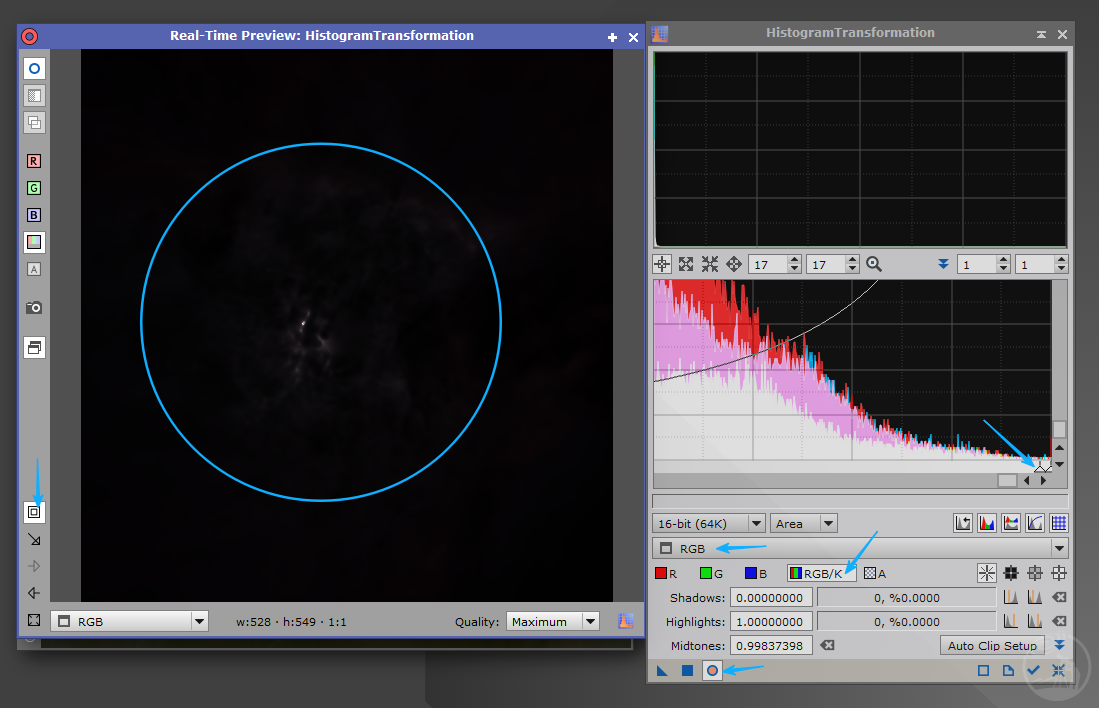
Task: Click the Apply square icon in HistogramTransformation
Action: [687, 670]
